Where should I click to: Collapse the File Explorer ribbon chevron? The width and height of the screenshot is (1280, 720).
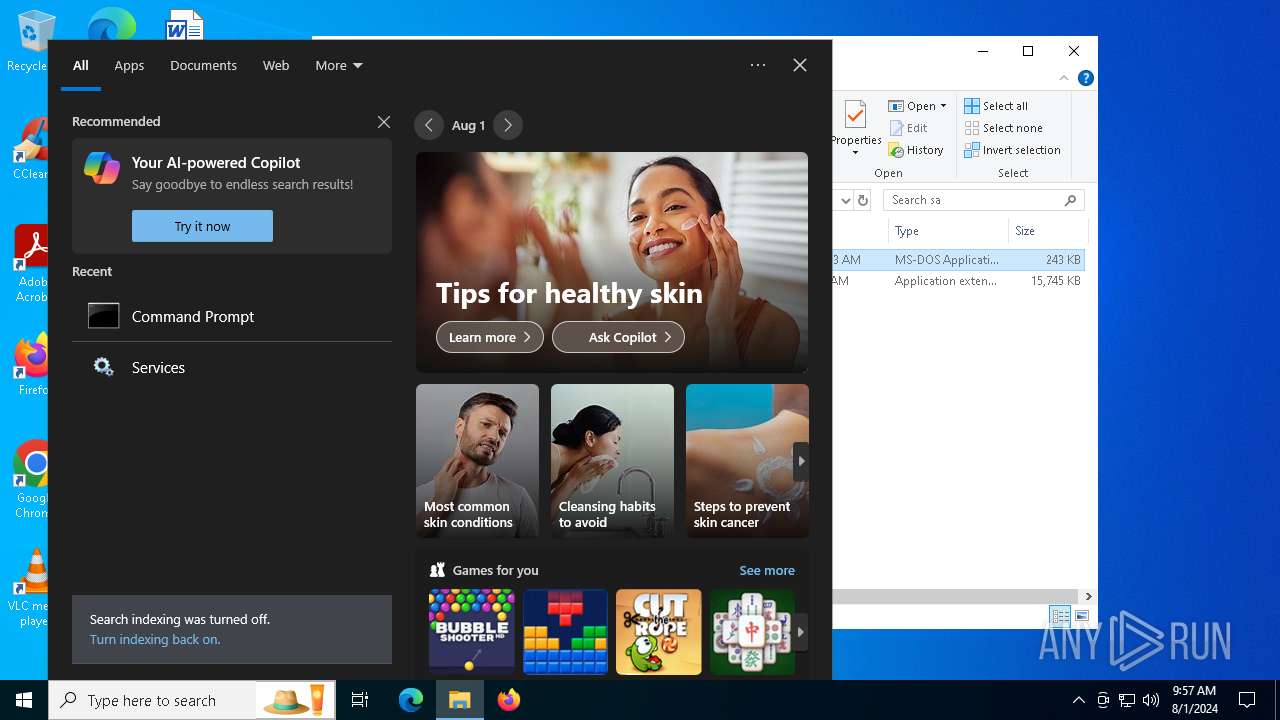(x=1064, y=78)
